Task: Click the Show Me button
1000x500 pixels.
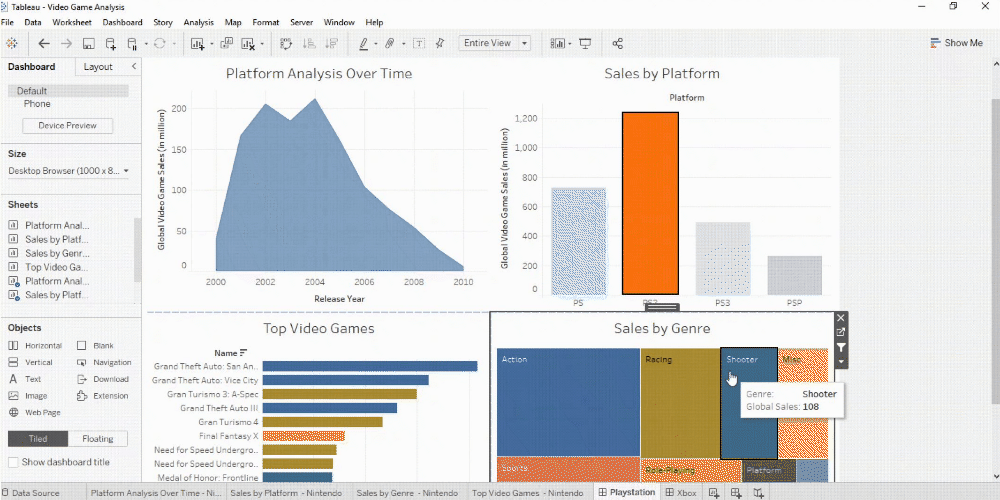Action: [957, 43]
